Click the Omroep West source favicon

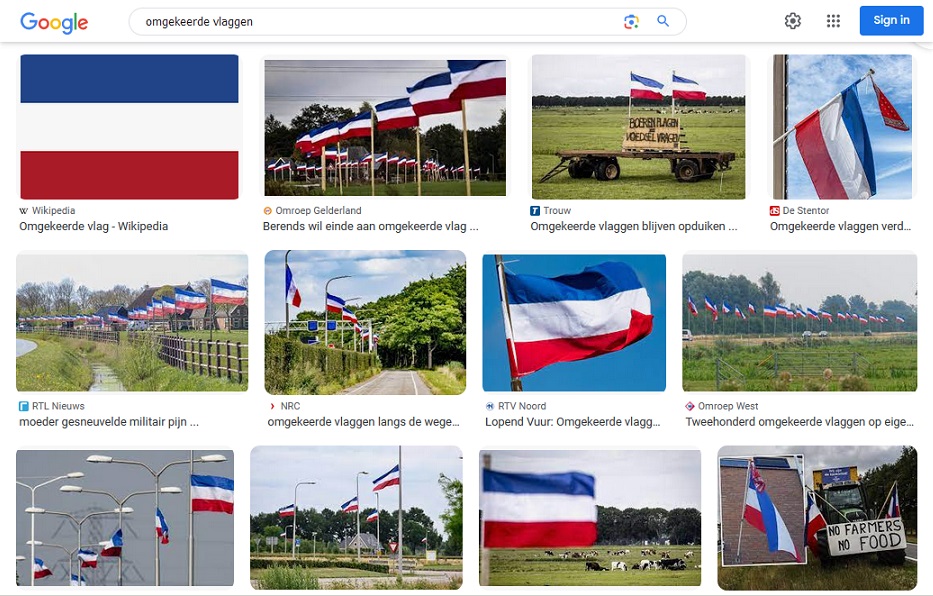tap(690, 406)
